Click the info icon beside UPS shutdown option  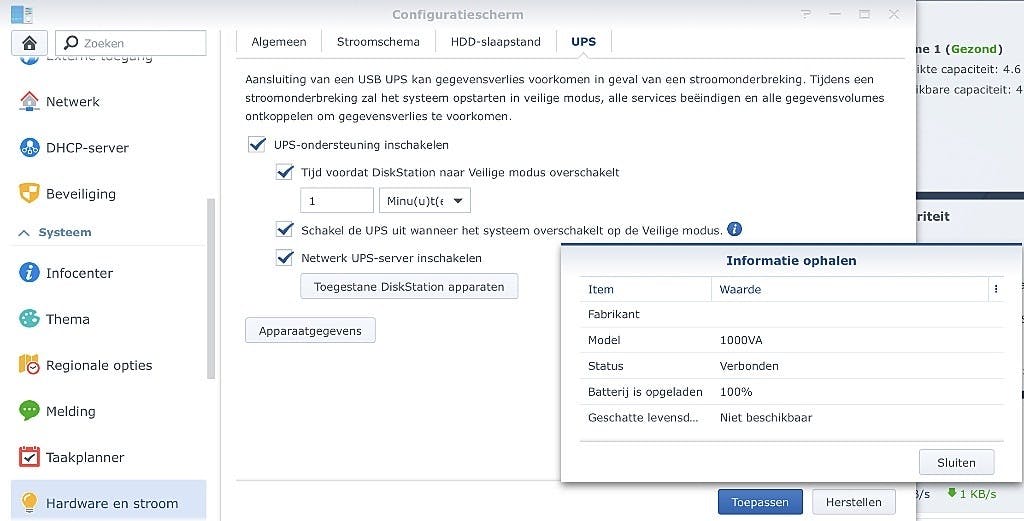pyautogui.click(x=735, y=229)
